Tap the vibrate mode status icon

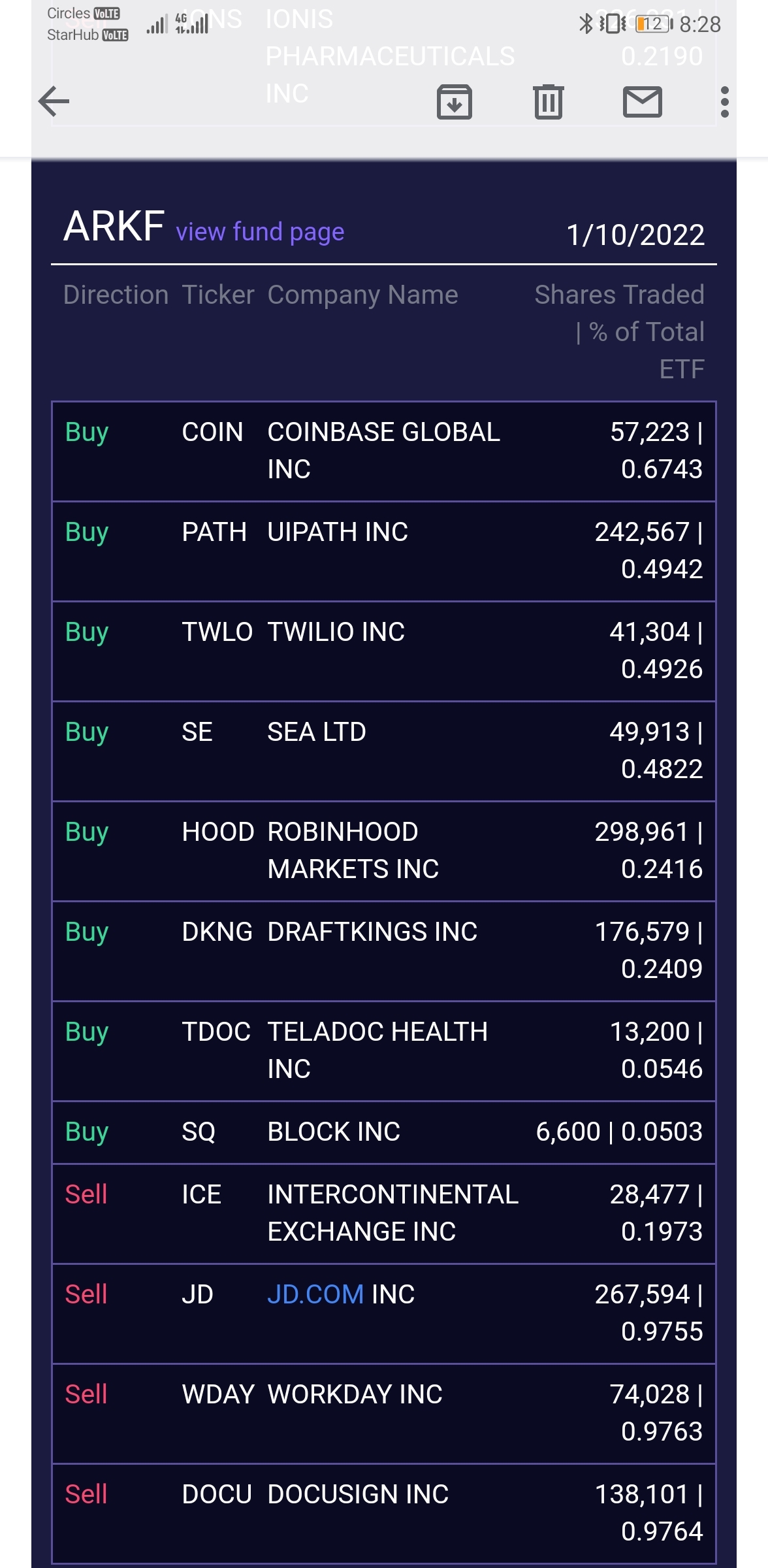click(613, 24)
